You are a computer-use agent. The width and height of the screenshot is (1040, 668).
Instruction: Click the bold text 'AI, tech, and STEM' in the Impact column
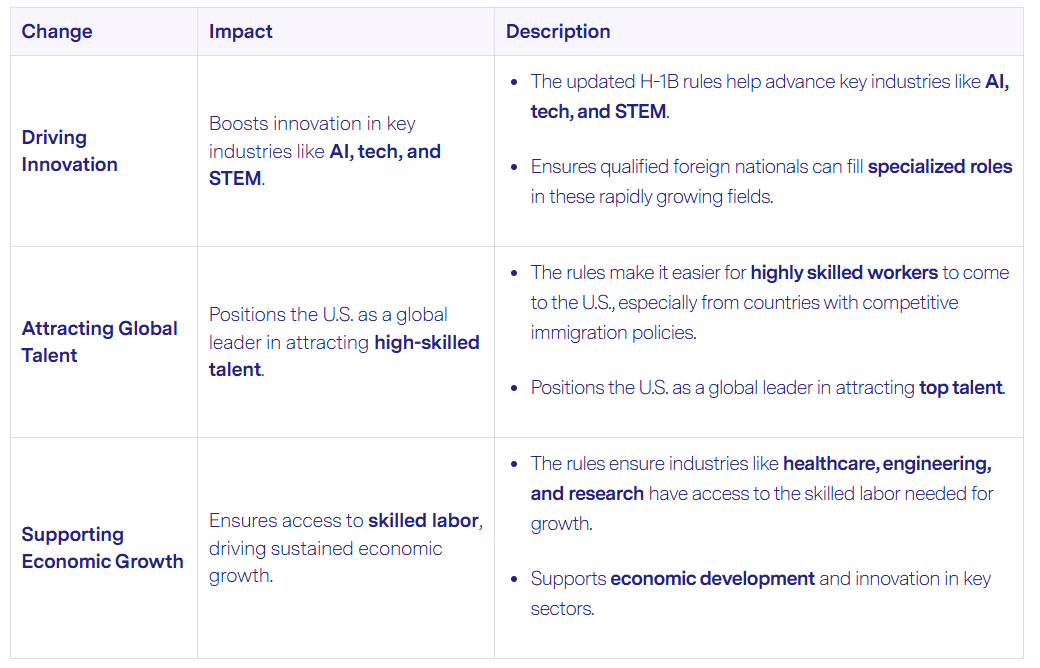tap(325, 165)
